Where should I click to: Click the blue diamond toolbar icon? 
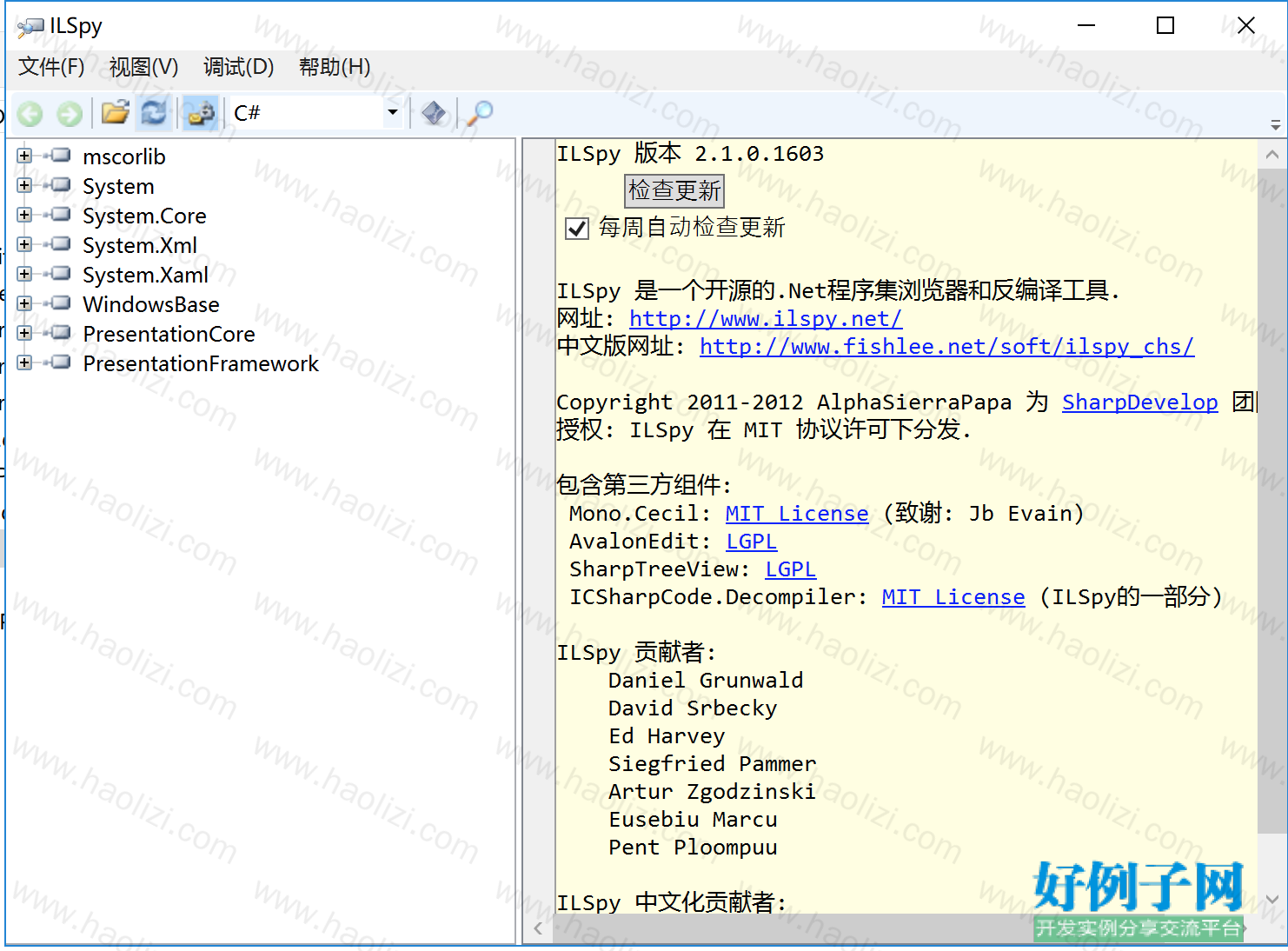click(x=433, y=113)
